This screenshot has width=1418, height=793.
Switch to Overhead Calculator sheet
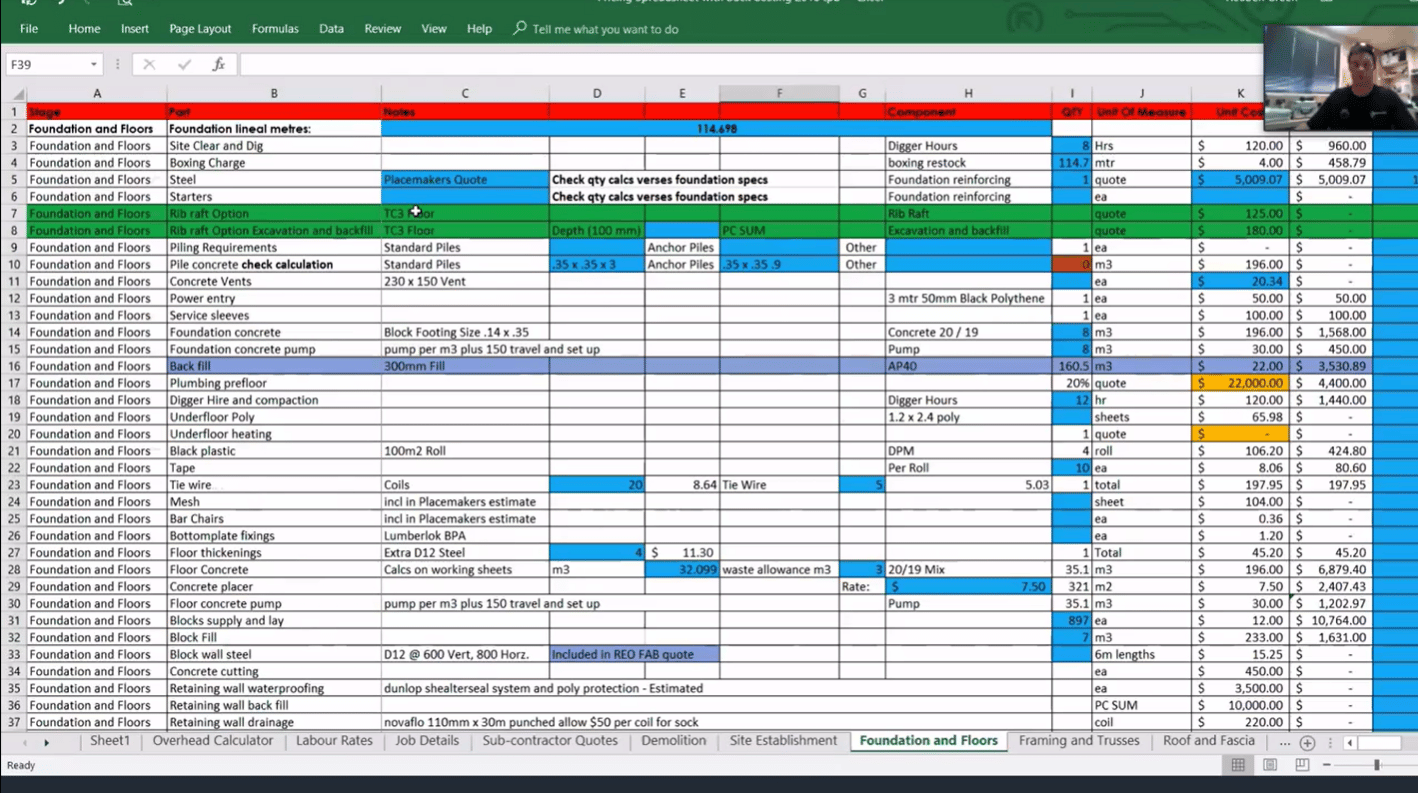pyautogui.click(x=213, y=741)
